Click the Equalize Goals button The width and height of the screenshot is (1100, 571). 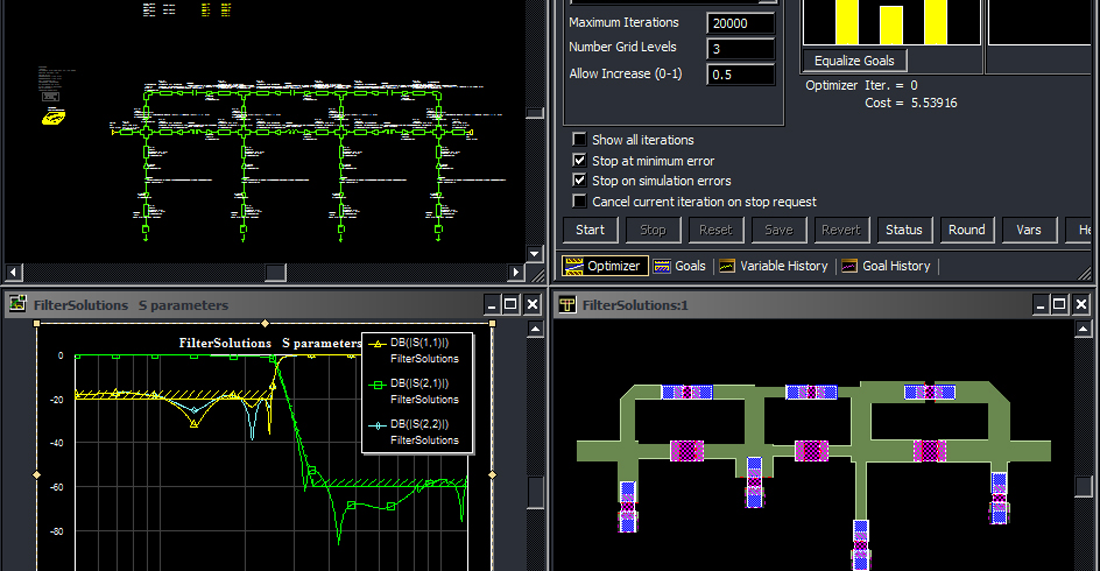854,60
